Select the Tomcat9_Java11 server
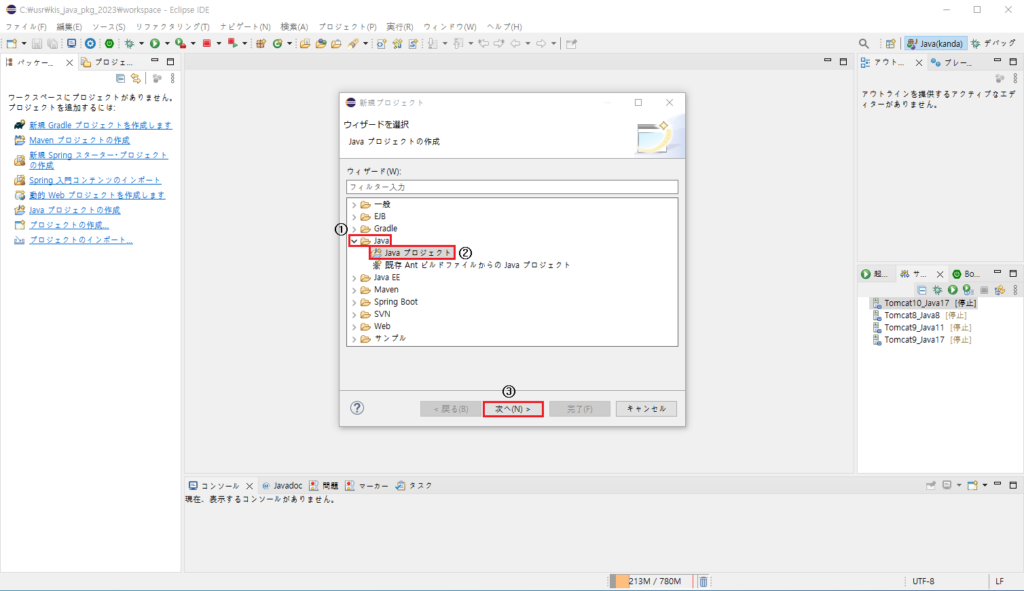Screen dimensions: 1024x591 (921, 328)
